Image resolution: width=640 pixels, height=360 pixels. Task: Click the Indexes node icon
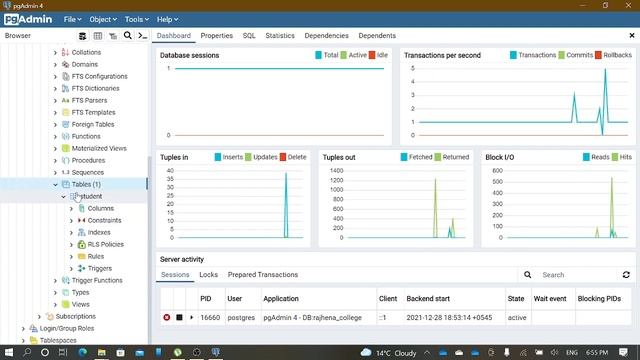pos(82,232)
